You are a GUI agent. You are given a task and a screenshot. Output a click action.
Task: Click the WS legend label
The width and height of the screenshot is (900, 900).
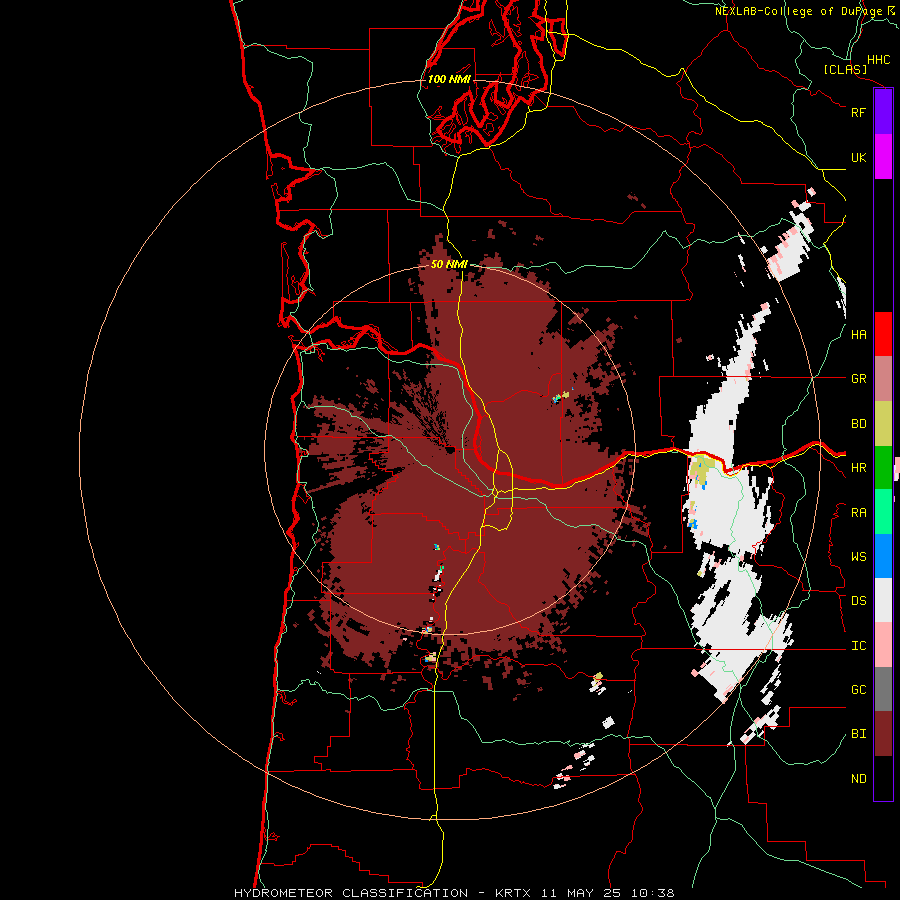tap(859, 557)
